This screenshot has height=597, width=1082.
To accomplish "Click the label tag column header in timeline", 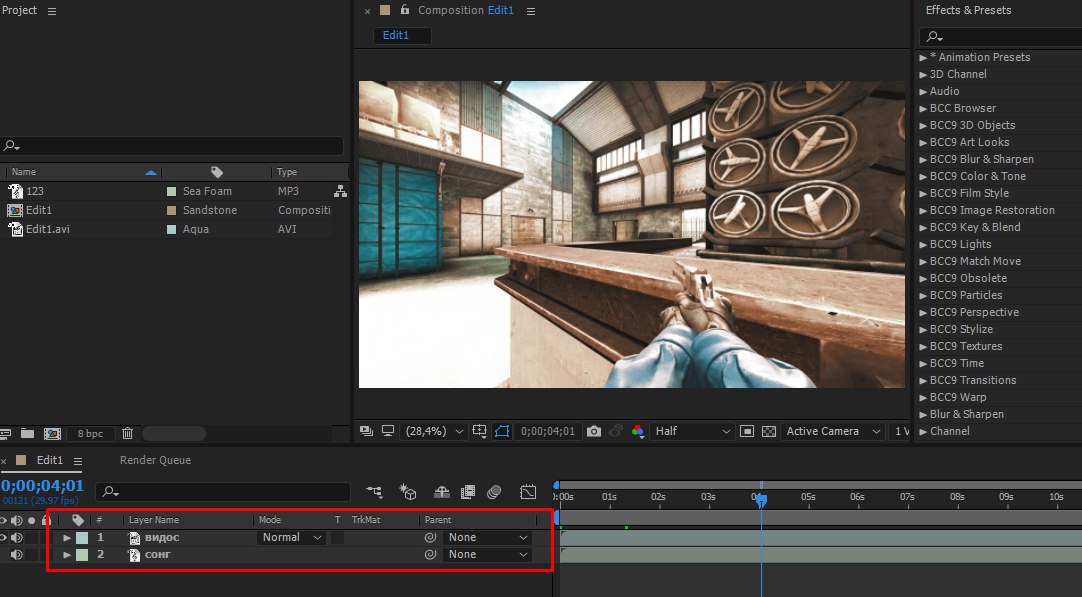I will [x=78, y=520].
